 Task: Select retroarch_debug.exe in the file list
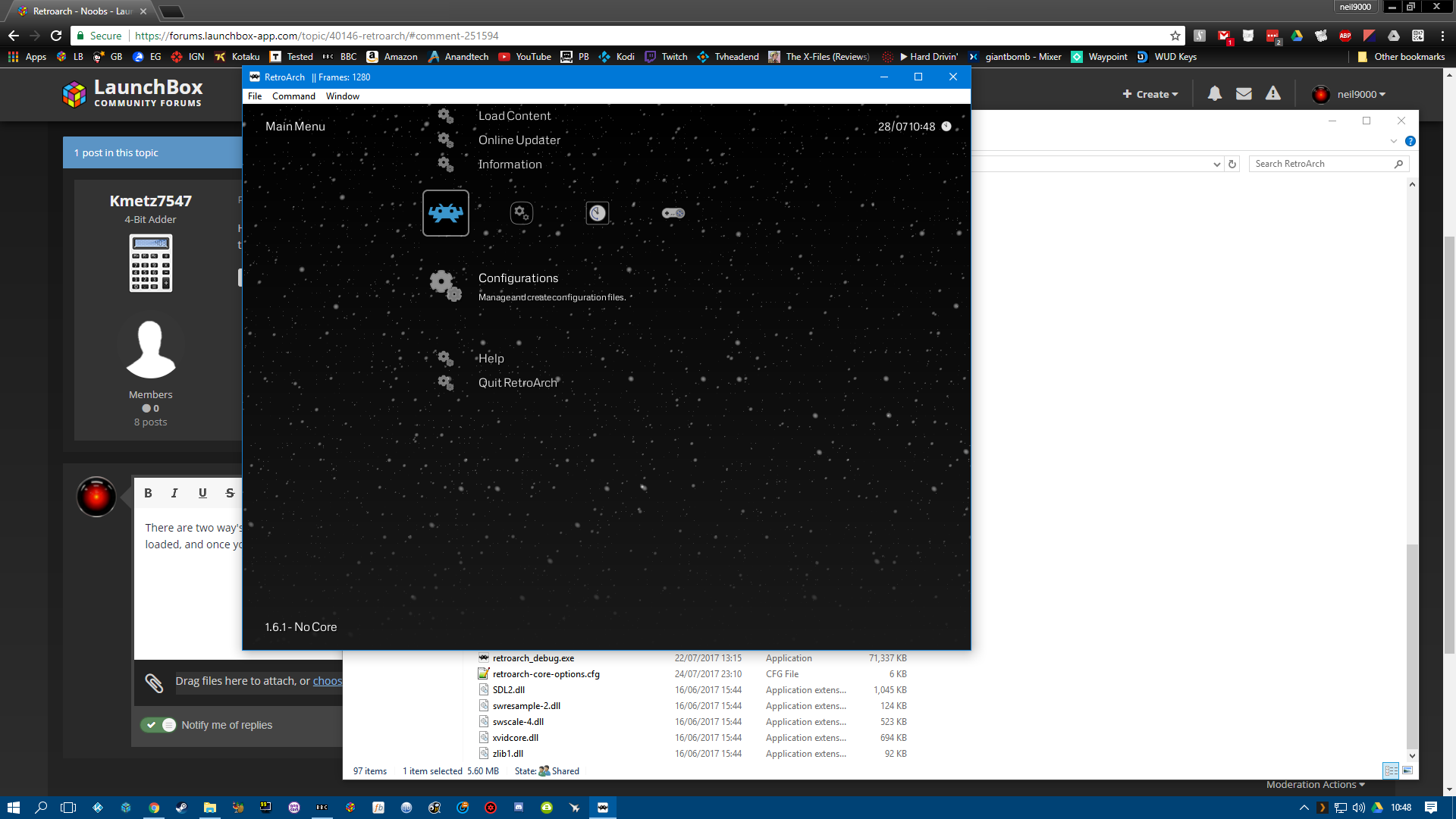[x=533, y=658]
